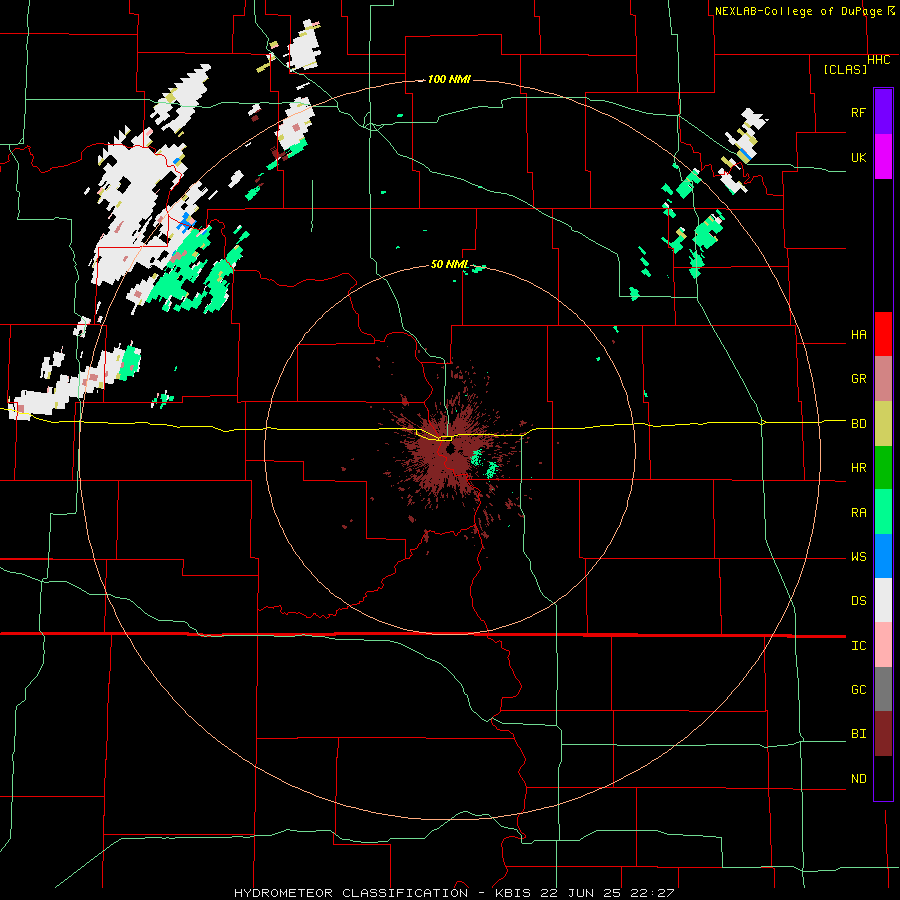The width and height of the screenshot is (900, 900).
Task: Click the GR legend label
Action: click(x=858, y=379)
